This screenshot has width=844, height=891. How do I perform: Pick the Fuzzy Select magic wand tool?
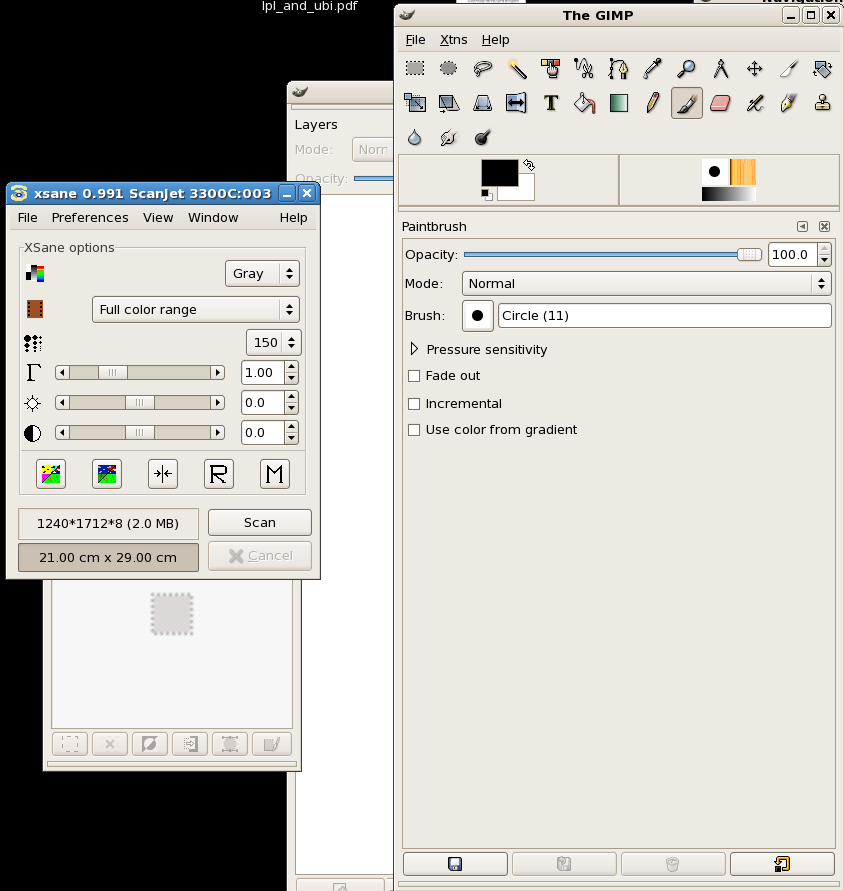517,69
